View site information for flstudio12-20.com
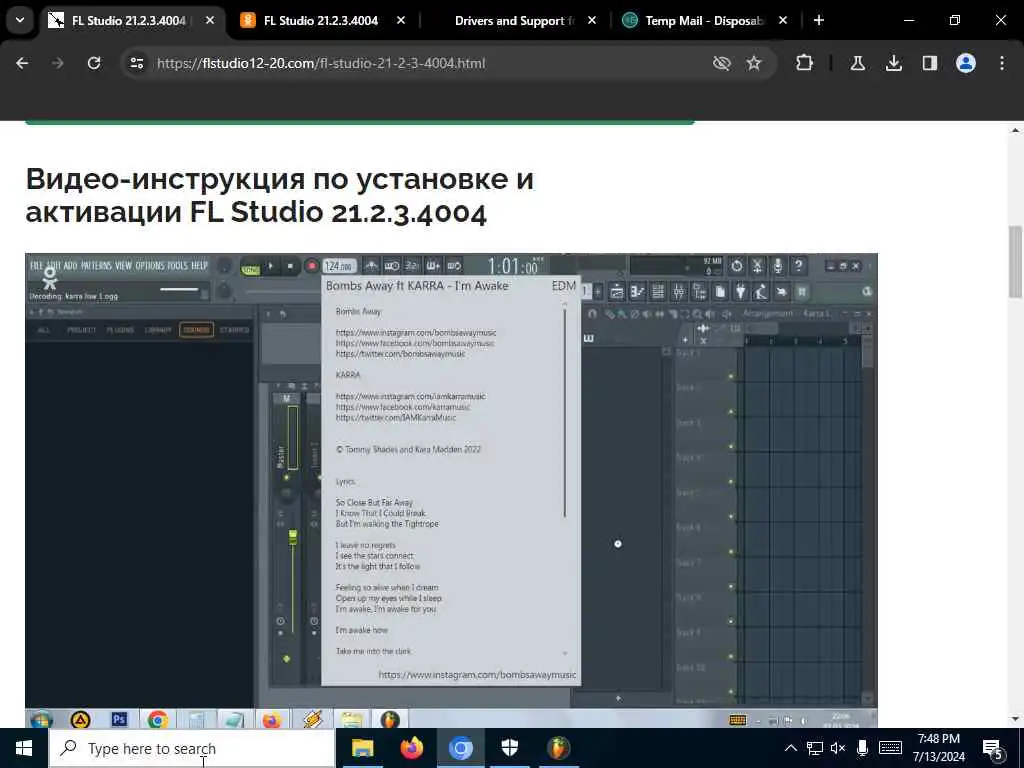The height and width of the screenshot is (768, 1024). pos(136,63)
